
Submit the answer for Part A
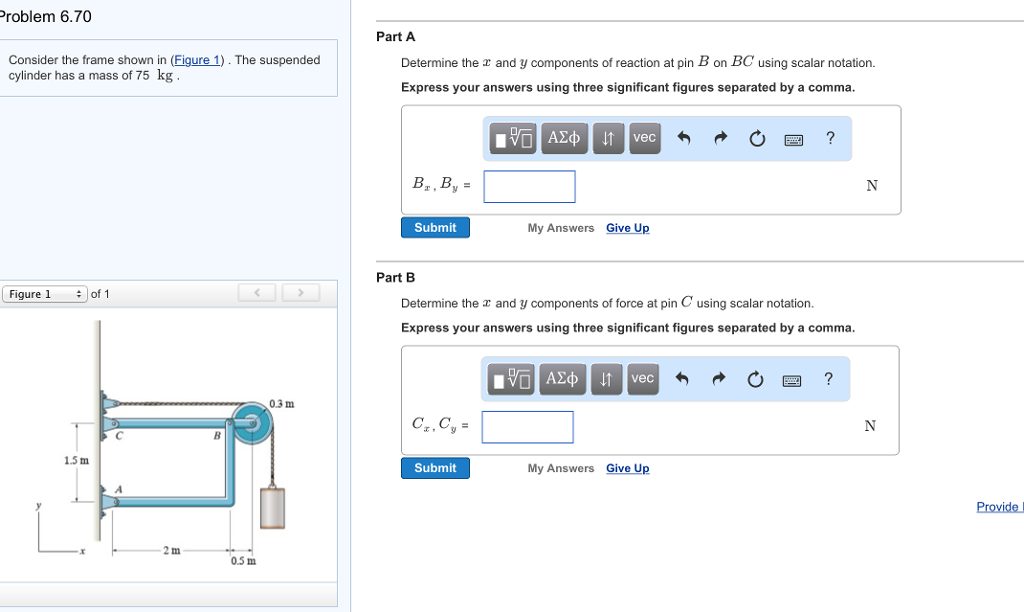pos(435,227)
